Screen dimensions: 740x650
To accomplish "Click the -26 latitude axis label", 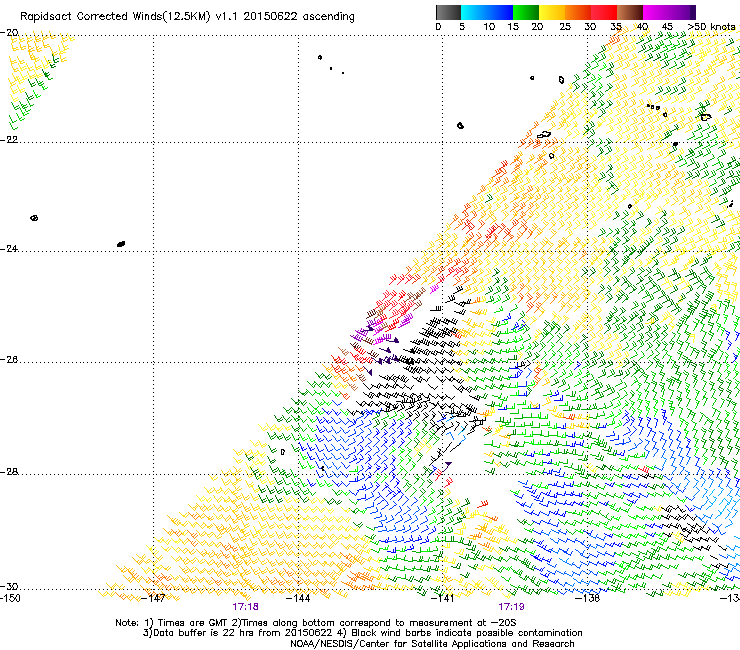I will [9, 360].
